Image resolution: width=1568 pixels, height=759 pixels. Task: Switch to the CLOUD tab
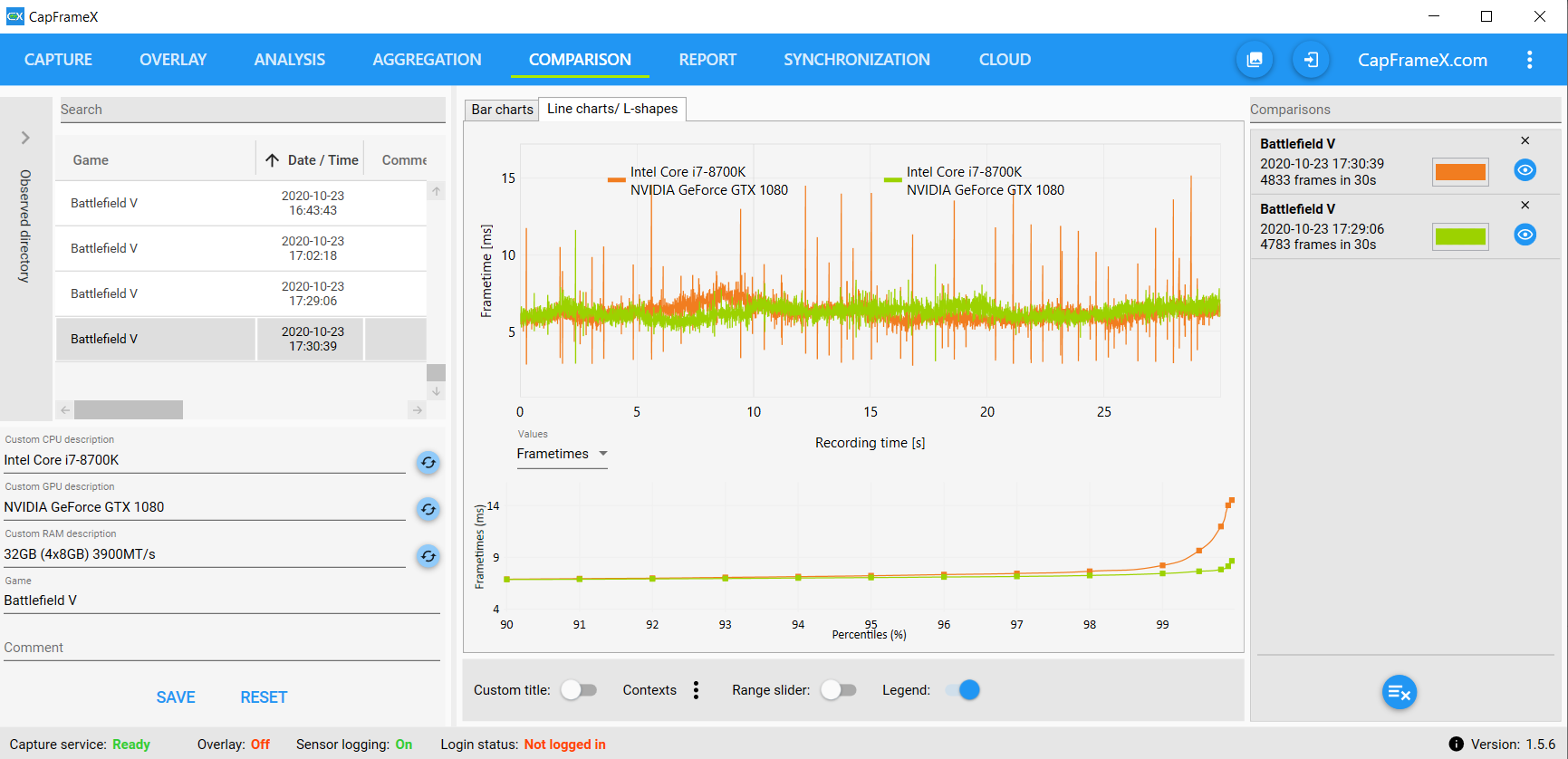point(1005,60)
